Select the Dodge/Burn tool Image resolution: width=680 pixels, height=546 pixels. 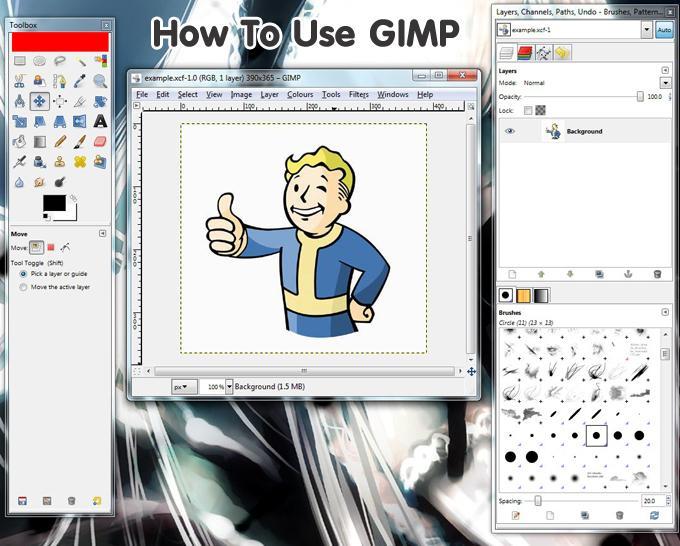pos(59,182)
